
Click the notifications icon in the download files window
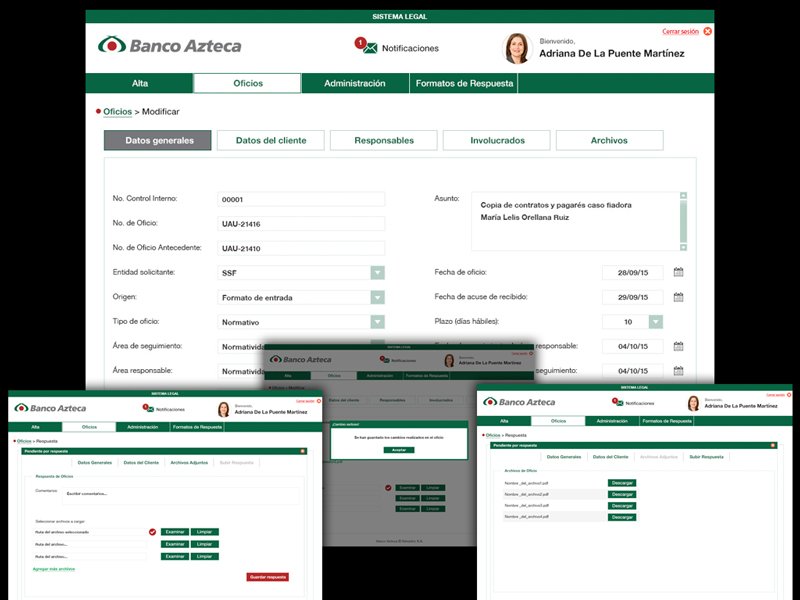pos(618,402)
